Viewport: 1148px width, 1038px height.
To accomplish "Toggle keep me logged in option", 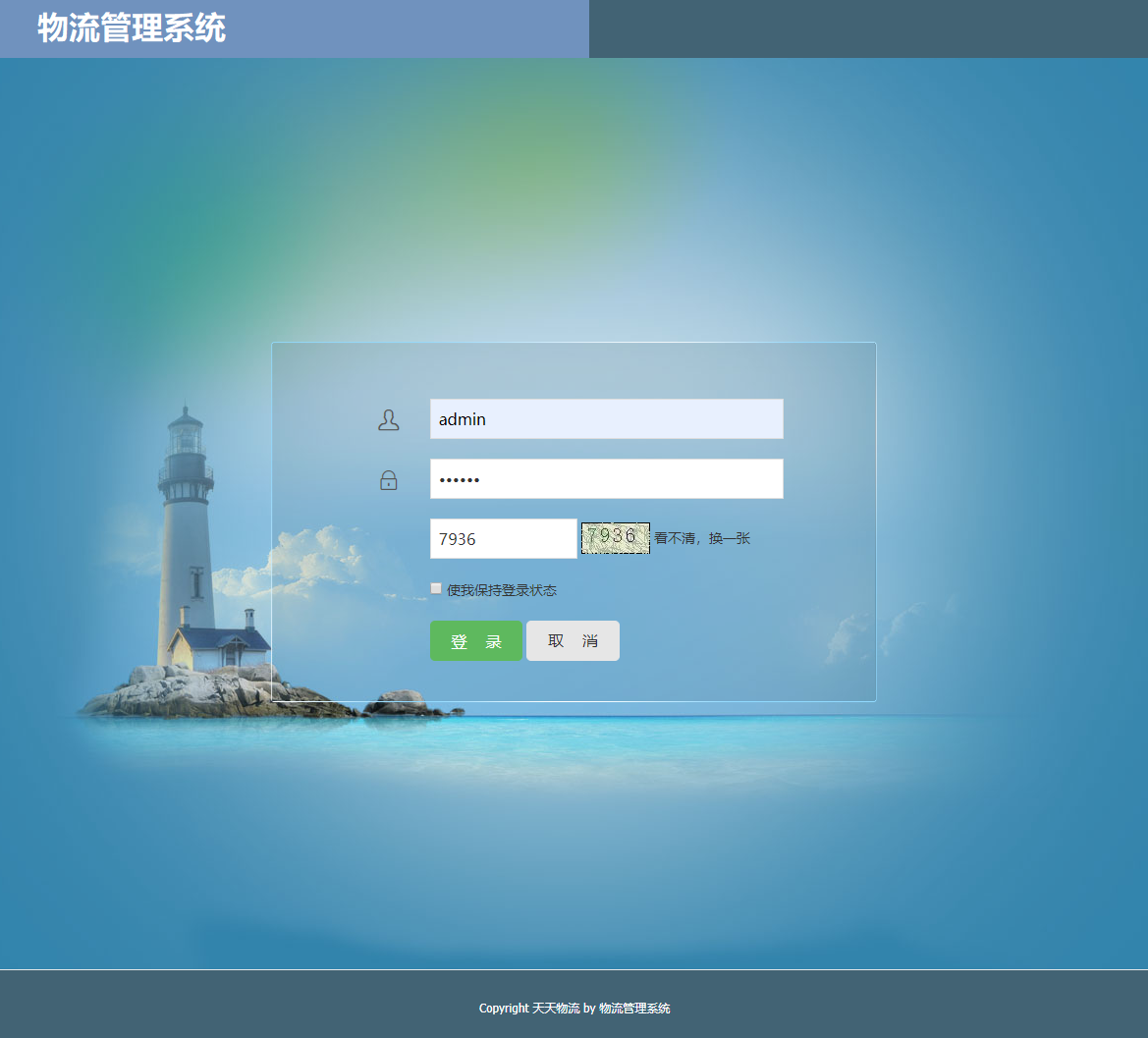I will [x=435, y=587].
